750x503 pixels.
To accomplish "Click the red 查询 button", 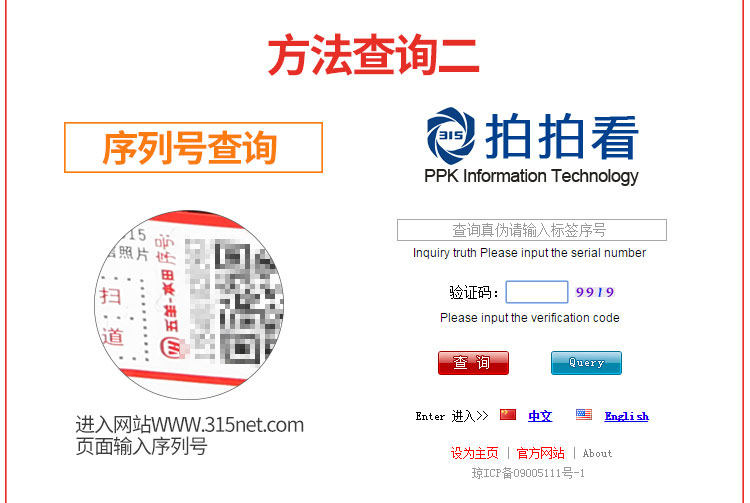I will [x=473, y=363].
